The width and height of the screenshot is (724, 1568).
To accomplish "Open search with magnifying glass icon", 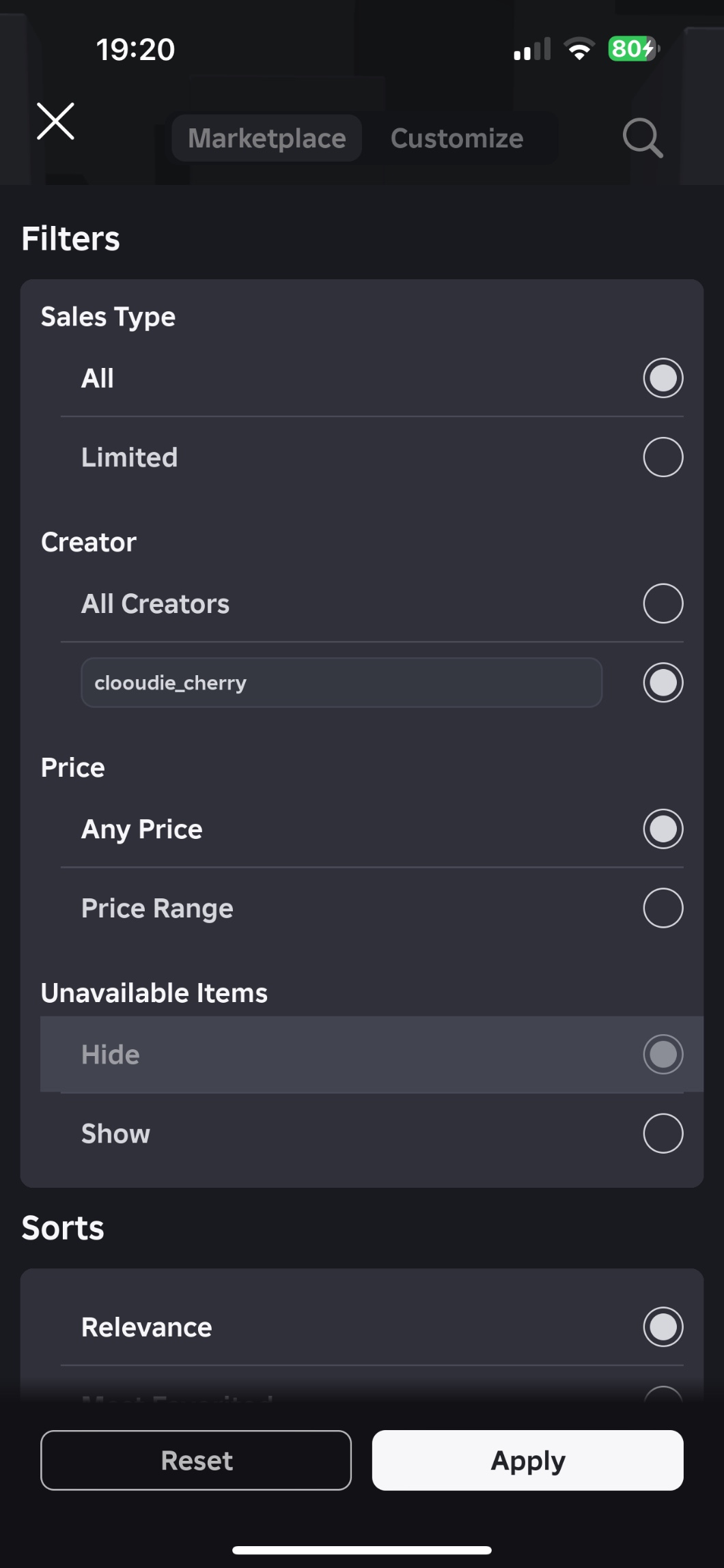I will (x=642, y=138).
